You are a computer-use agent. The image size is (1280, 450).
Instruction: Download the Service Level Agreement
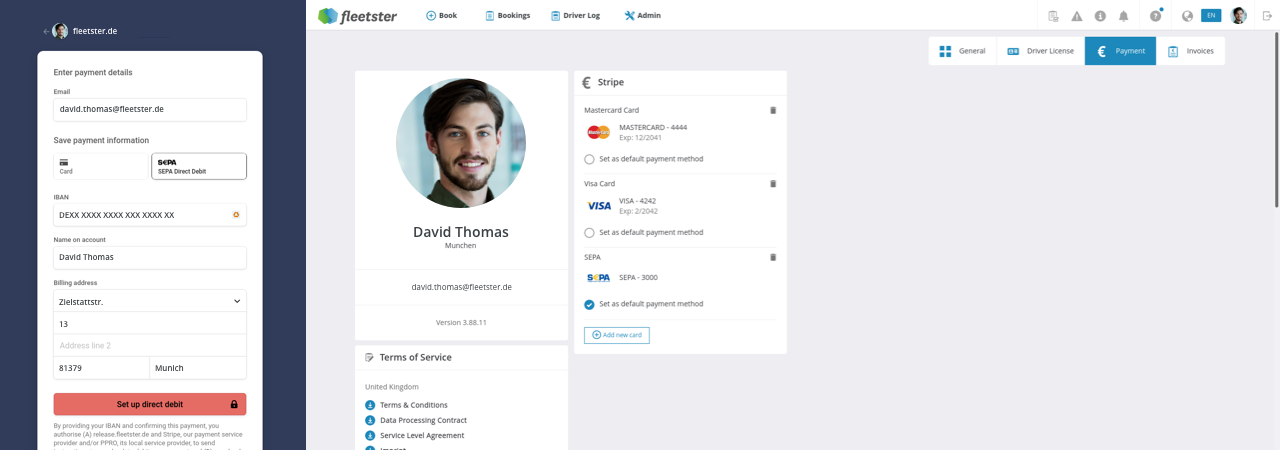tap(370, 435)
